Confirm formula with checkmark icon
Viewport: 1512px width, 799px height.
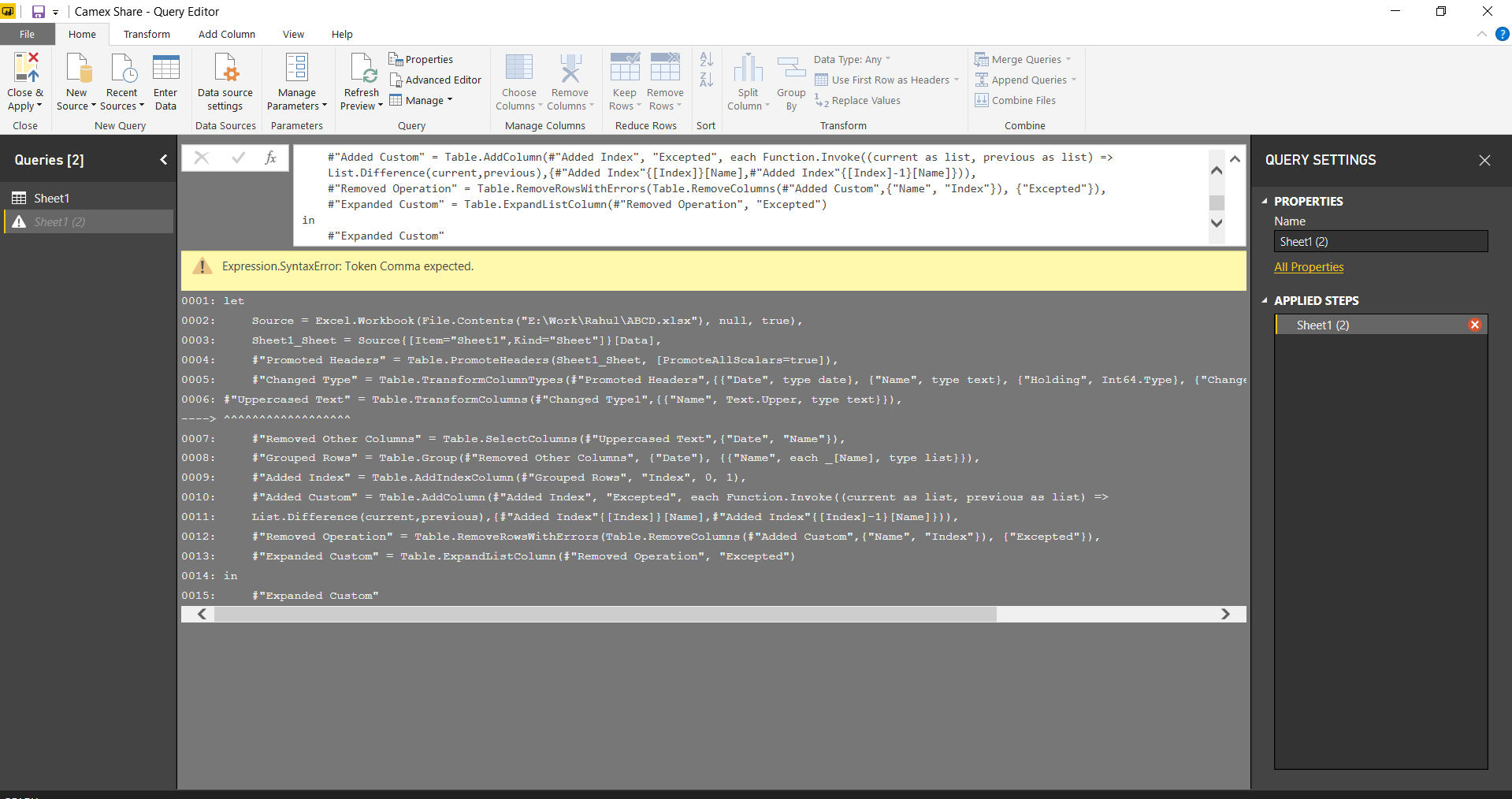[238, 158]
